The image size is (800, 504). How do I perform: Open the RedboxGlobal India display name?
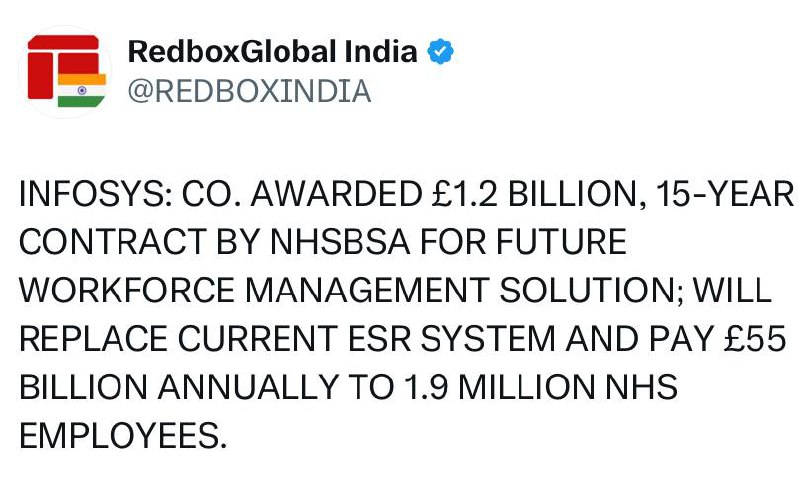(272, 52)
